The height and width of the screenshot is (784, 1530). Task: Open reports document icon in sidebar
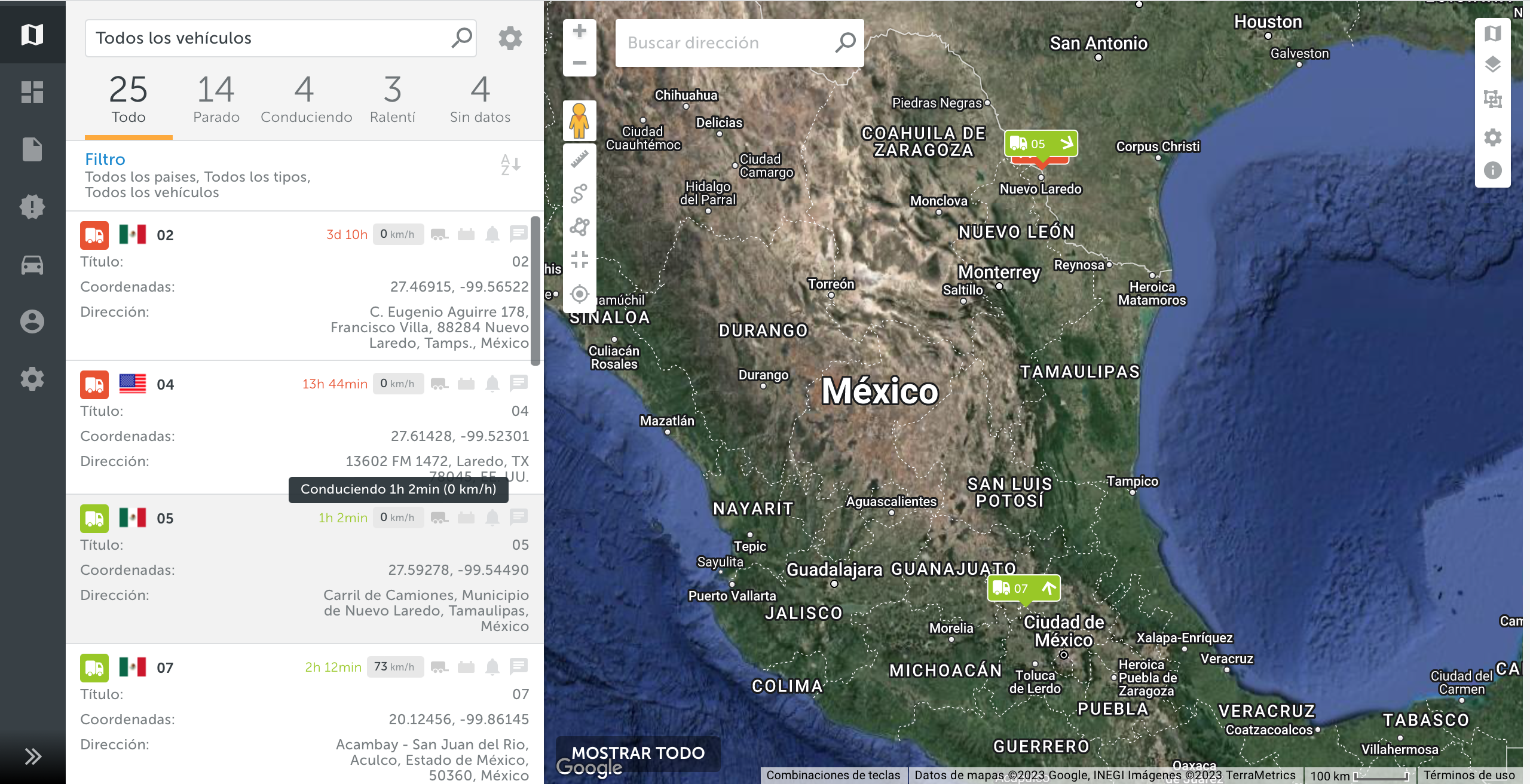pos(32,149)
